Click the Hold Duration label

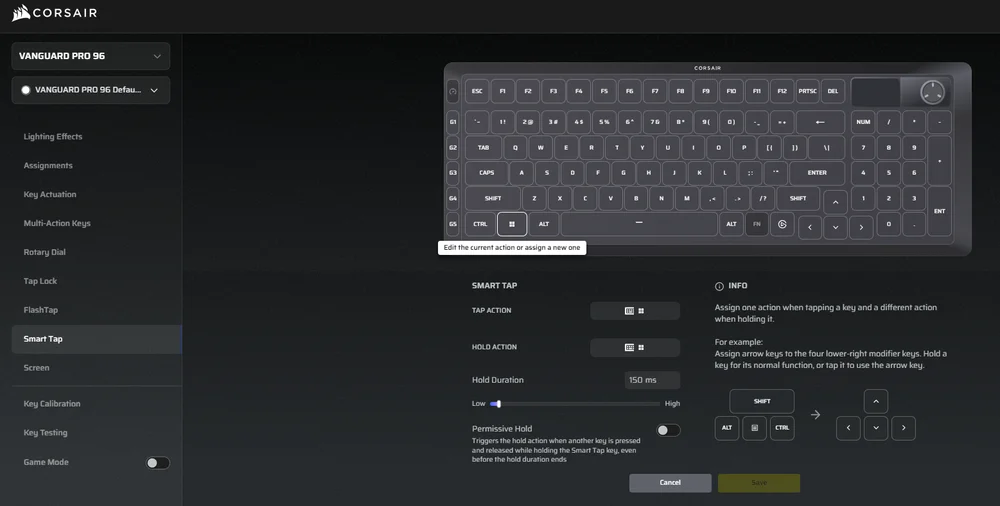(497, 380)
